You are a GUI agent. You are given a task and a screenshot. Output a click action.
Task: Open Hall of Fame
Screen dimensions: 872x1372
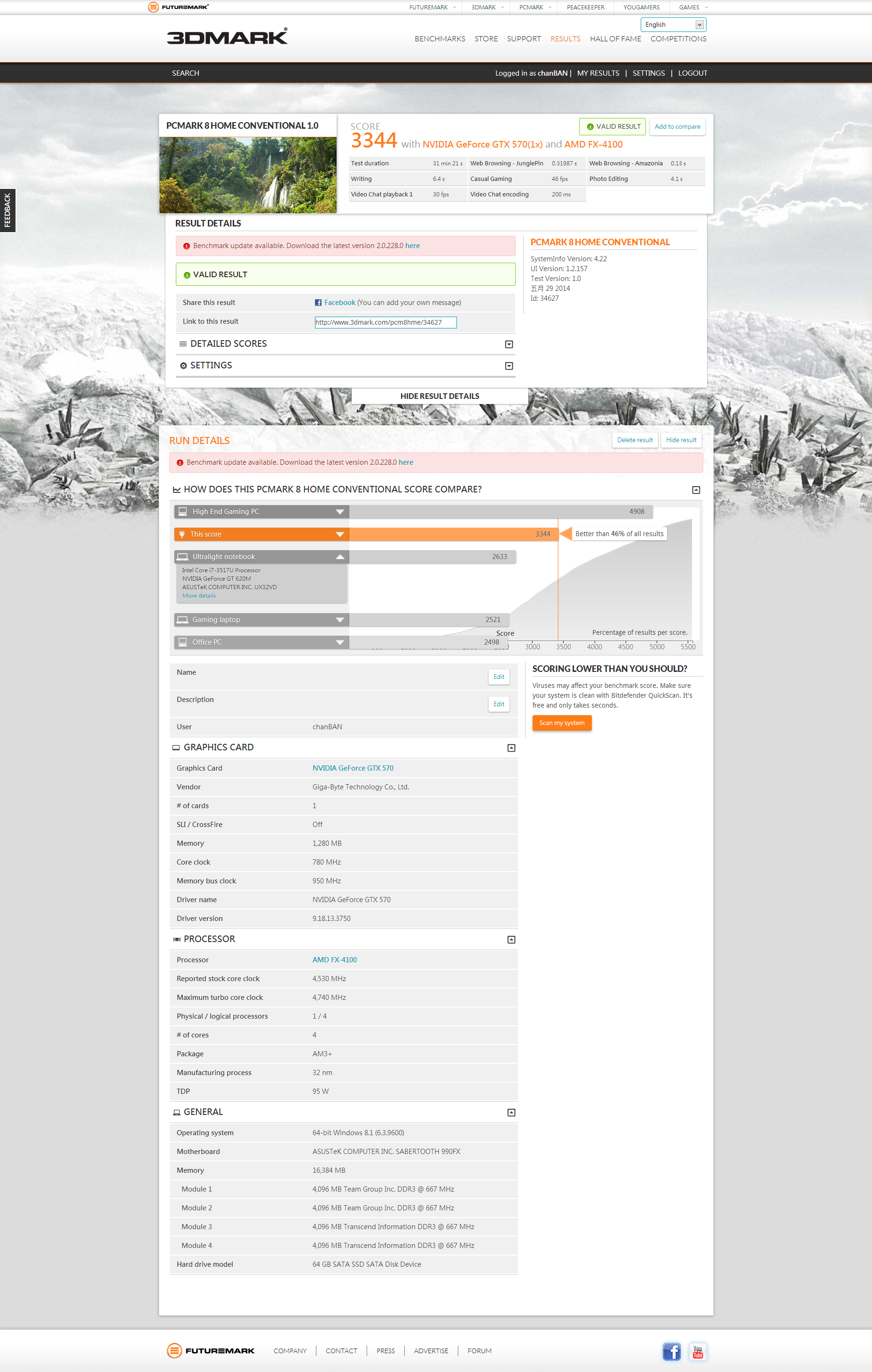tap(615, 39)
